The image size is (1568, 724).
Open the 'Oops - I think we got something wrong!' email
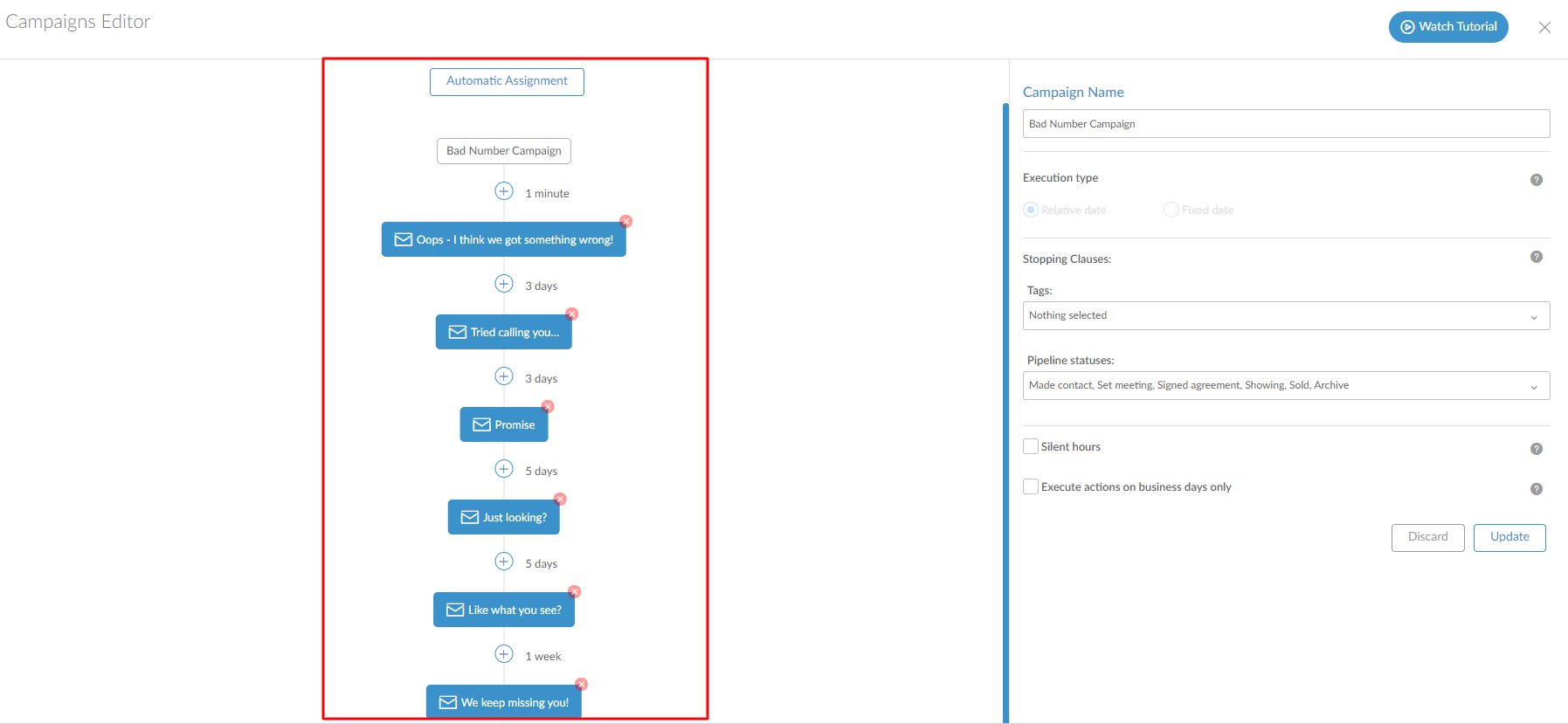click(x=504, y=239)
